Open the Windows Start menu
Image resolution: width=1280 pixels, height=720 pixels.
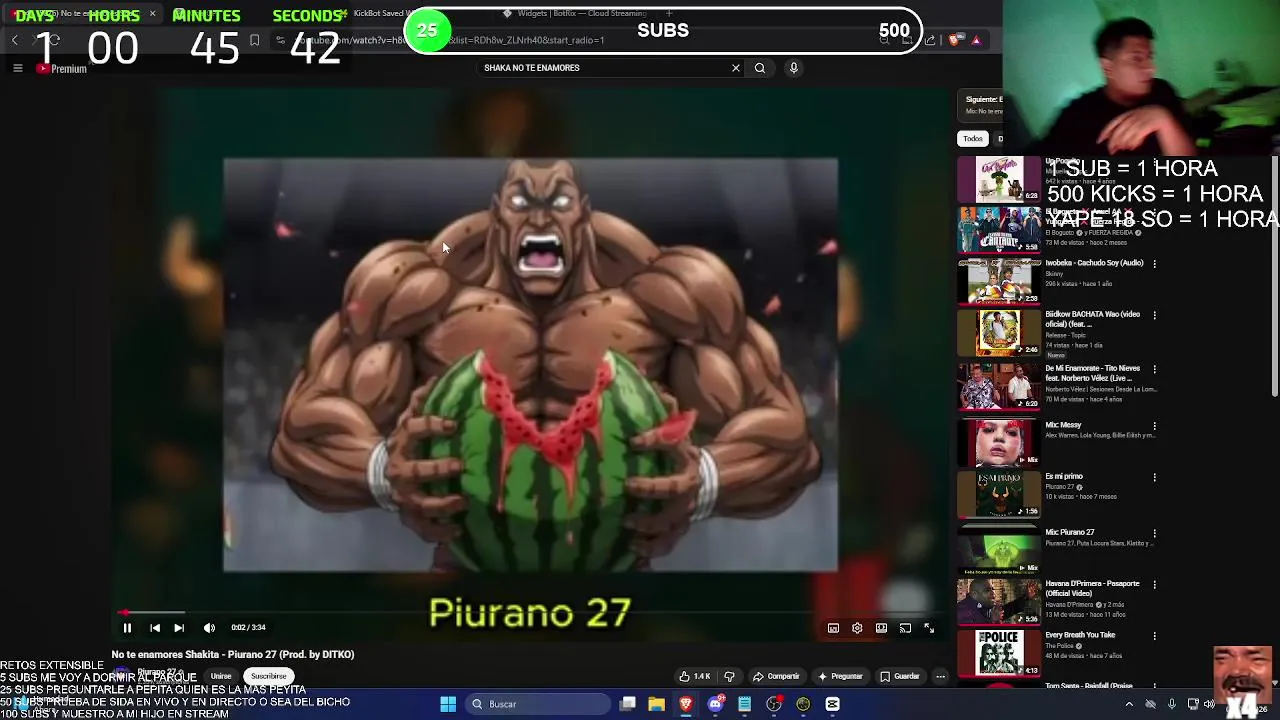click(x=448, y=704)
